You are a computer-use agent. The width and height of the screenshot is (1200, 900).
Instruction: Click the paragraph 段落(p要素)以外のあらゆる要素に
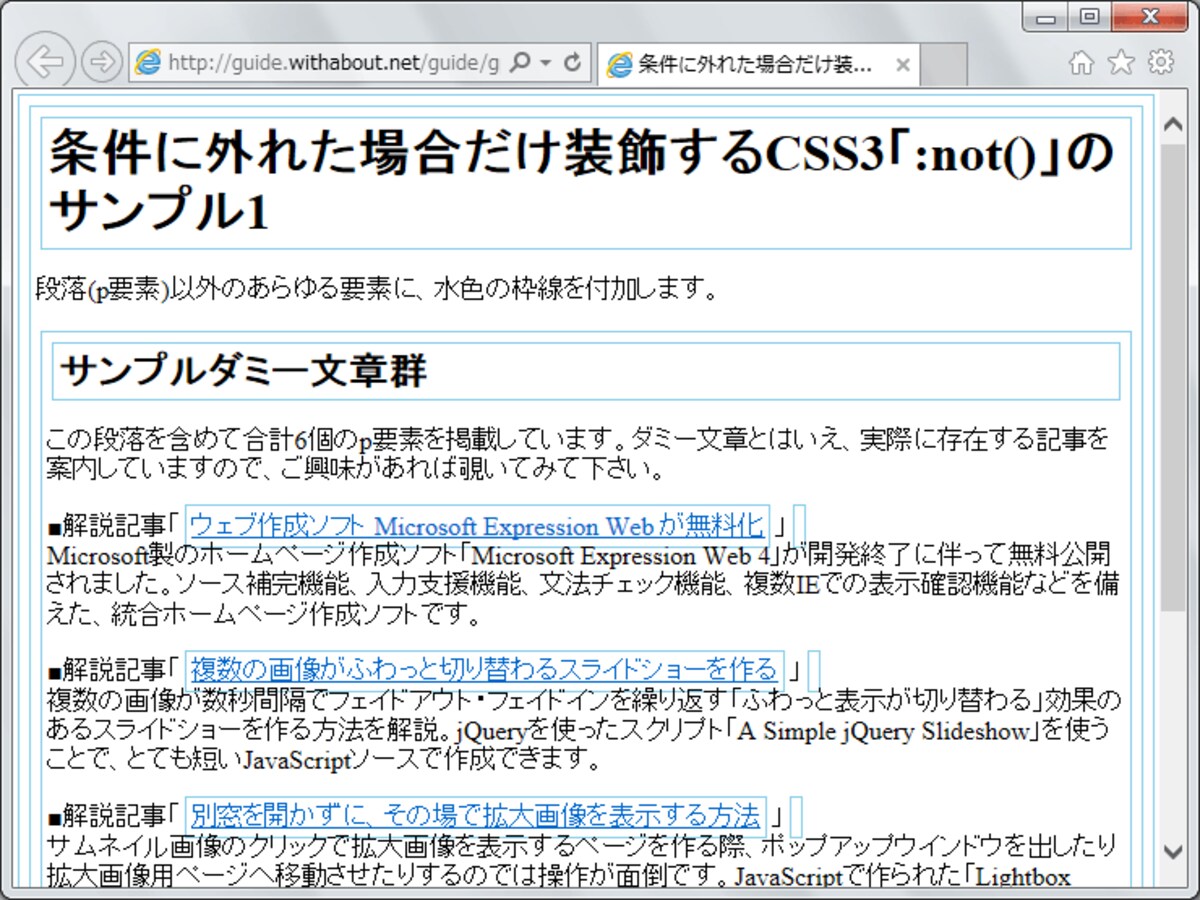(376, 290)
